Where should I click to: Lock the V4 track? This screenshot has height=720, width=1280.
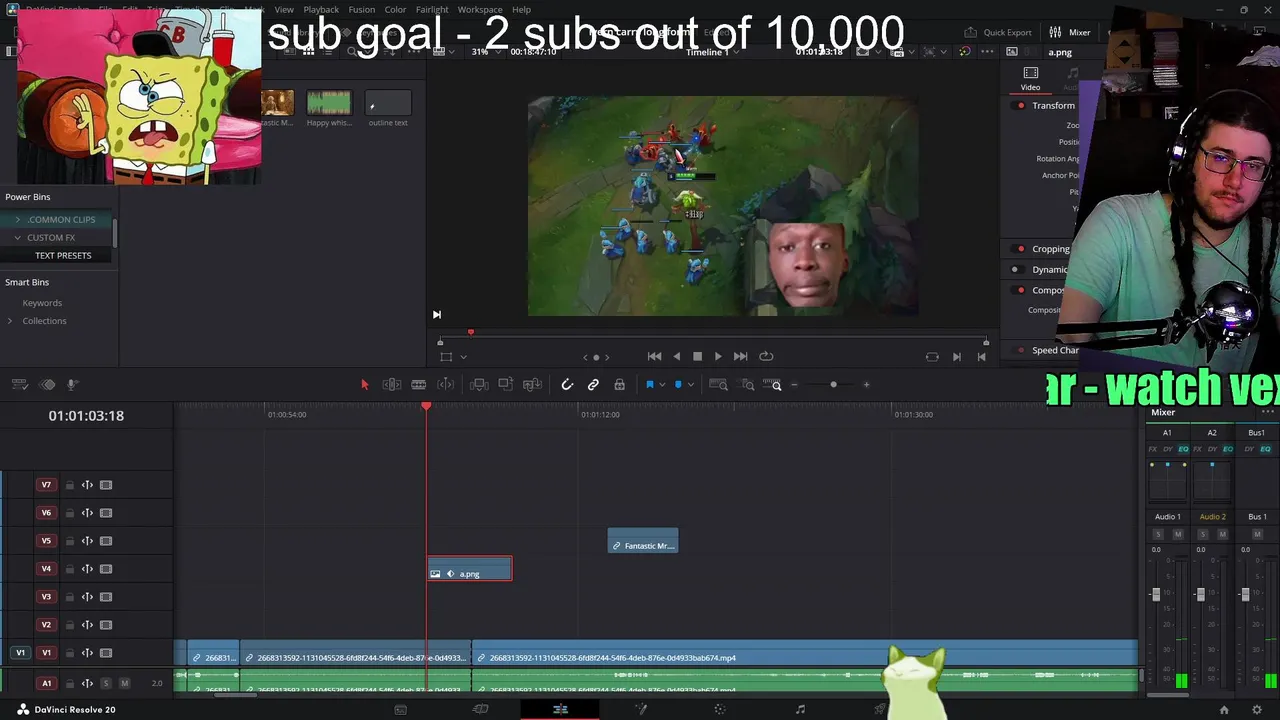pyautogui.click(x=69, y=569)
